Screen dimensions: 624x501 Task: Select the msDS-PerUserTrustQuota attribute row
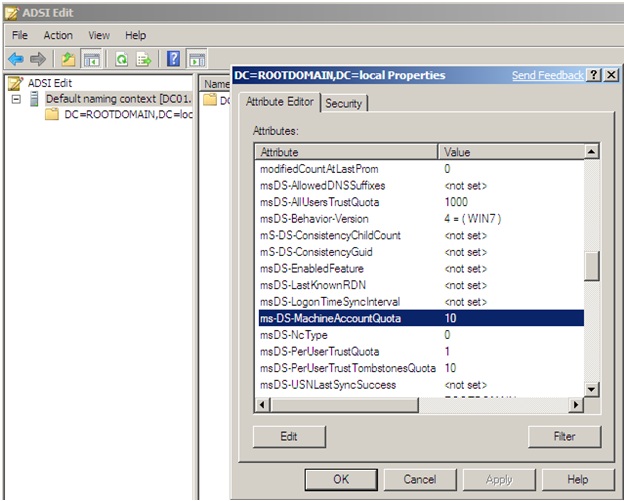pyautogui.click(x=421, y=351)
